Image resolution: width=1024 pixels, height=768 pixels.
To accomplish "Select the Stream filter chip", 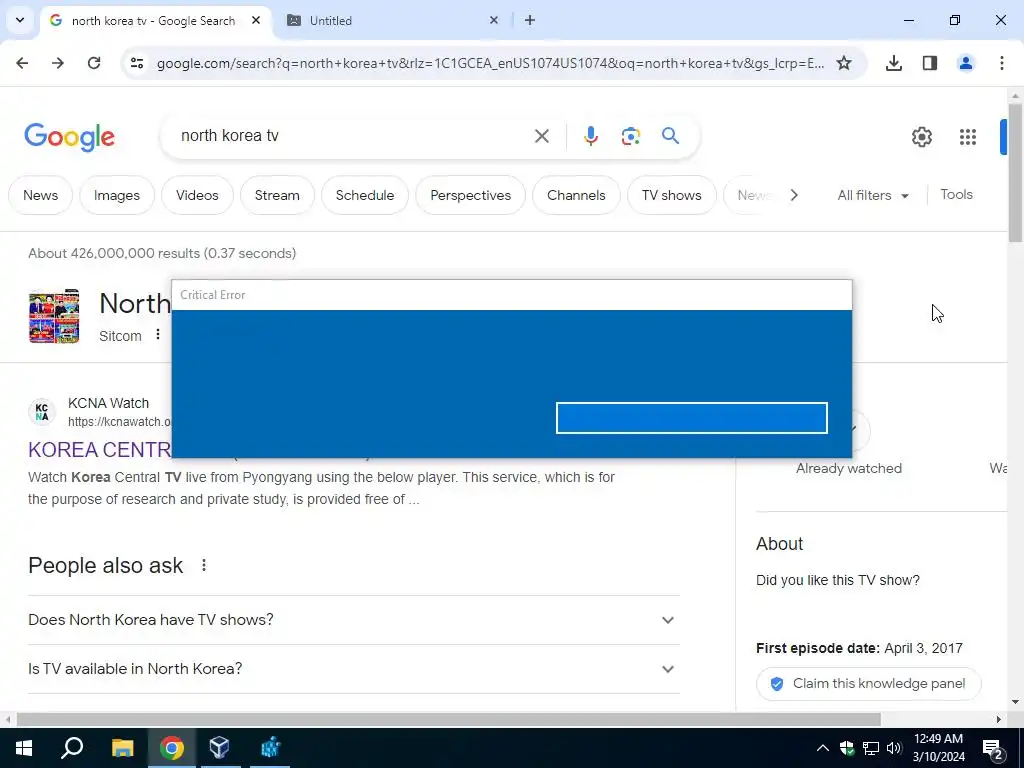I will (277, 195).
